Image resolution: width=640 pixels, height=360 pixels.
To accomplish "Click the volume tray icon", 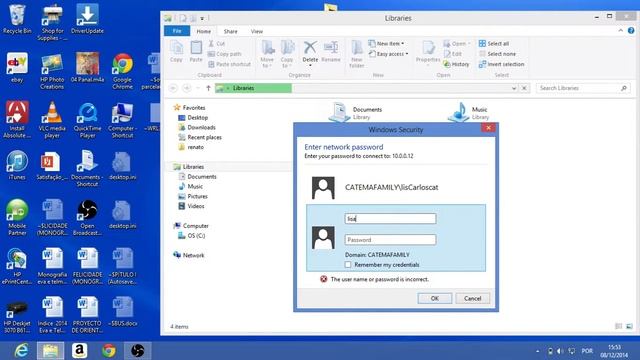I will (560, 351).
